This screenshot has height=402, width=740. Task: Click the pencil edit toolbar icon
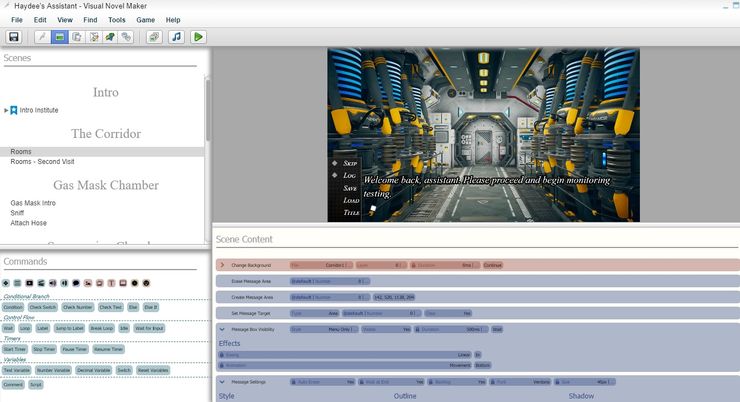pyautogui.click(x=41, y=37)
